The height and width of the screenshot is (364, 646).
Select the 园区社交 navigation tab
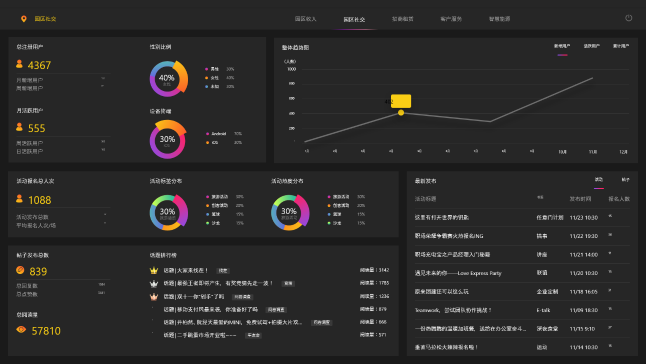pyautogui.click(x=354, y=19)
